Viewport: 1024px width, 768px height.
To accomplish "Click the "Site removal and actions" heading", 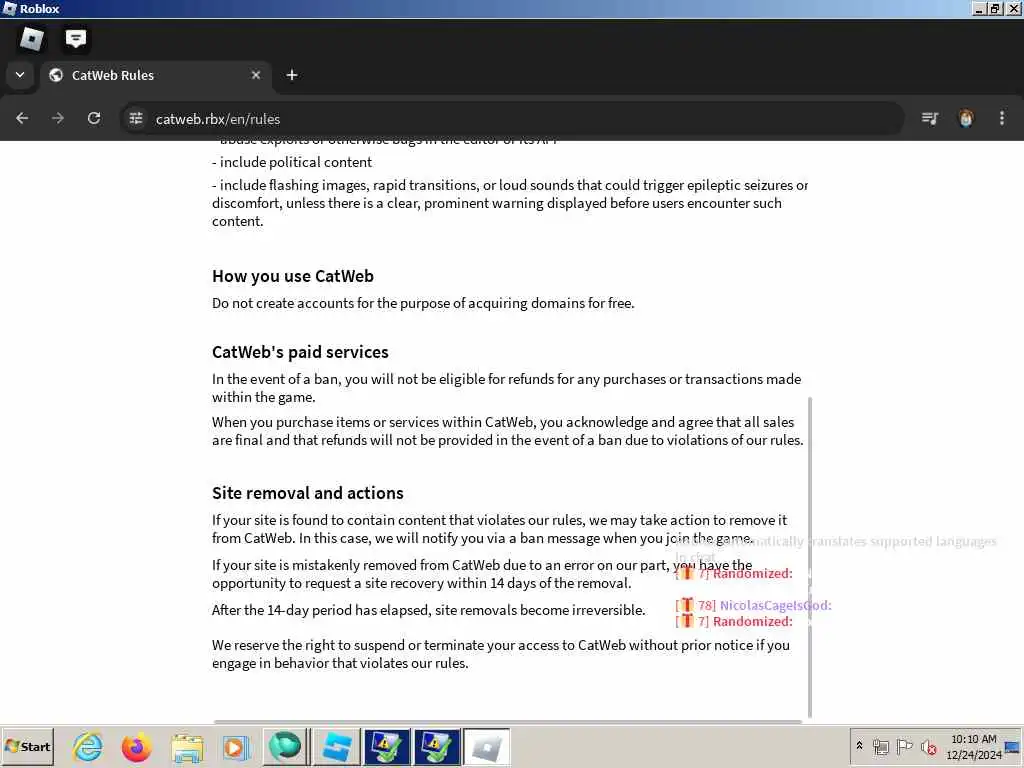I will click(308, 493).
